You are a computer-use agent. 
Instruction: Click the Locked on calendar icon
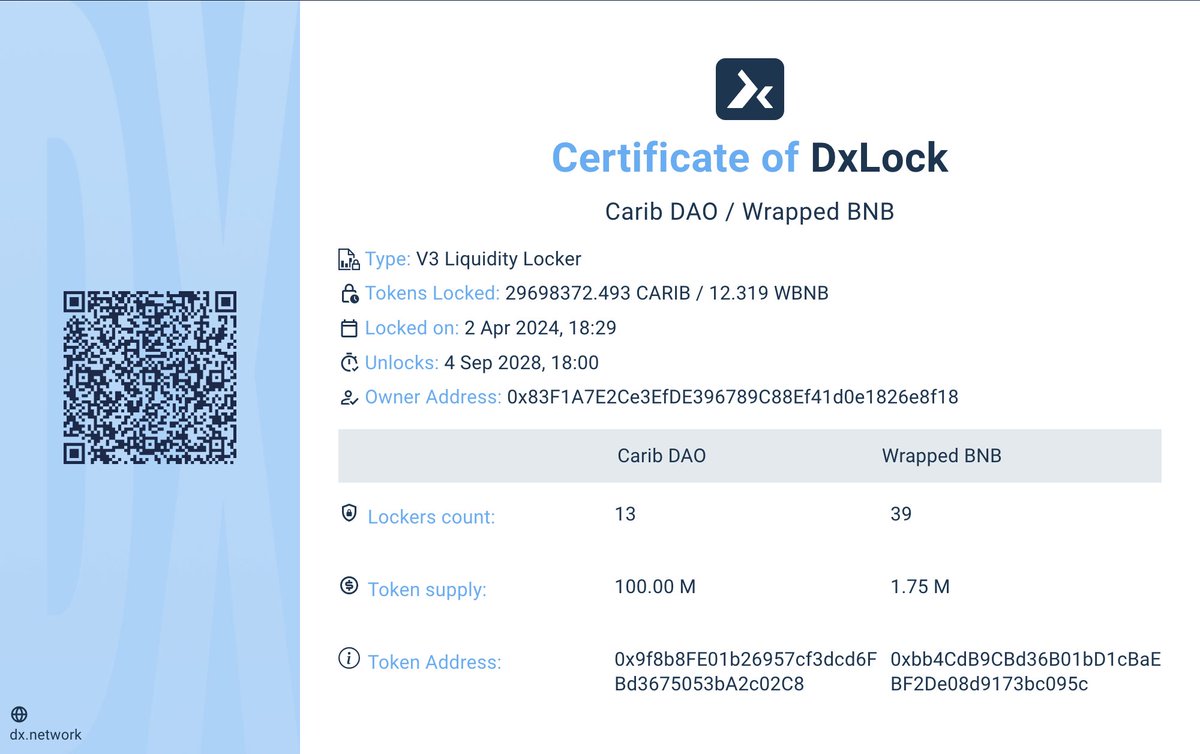pos(349,328)
